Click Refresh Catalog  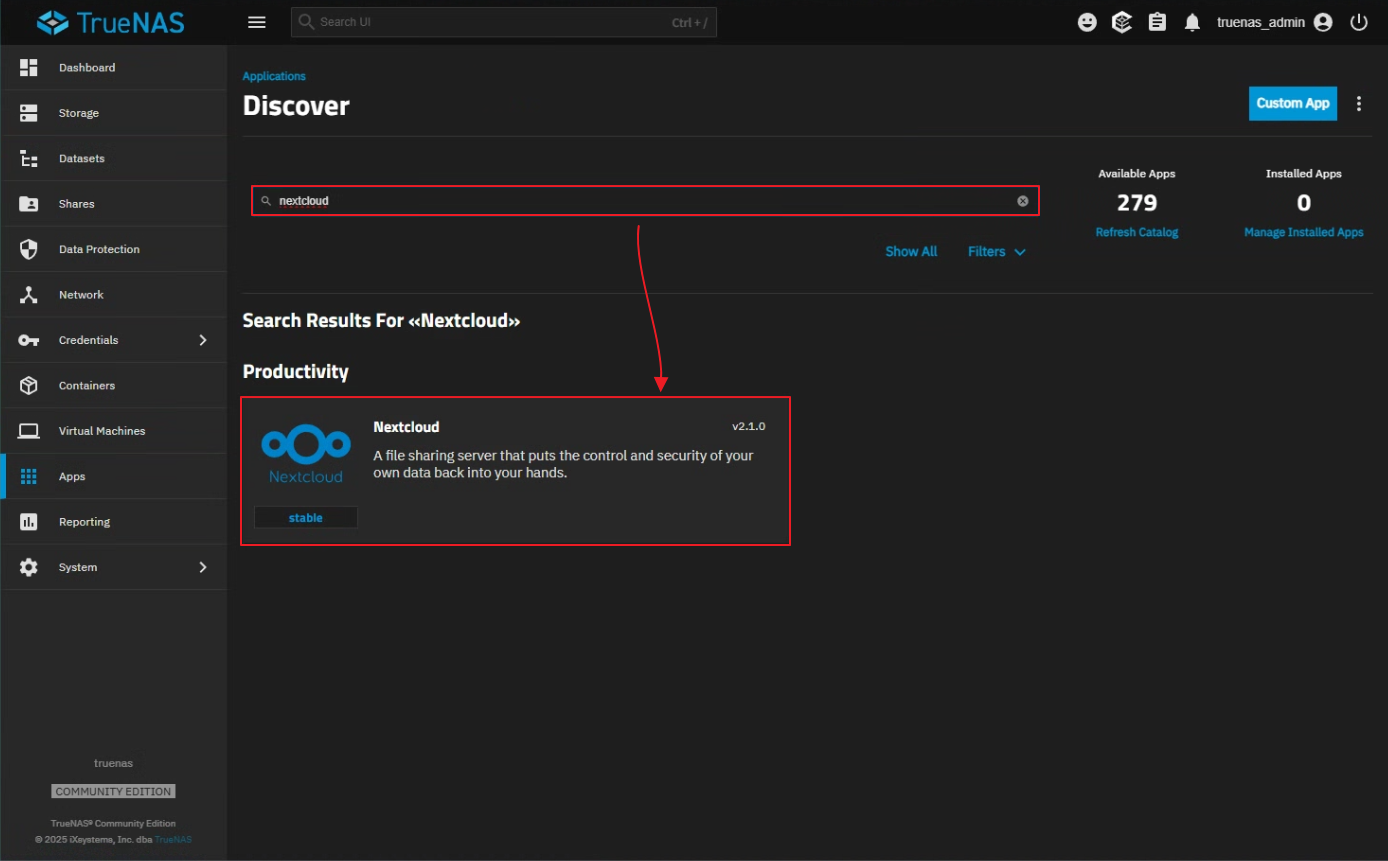pyautogui.click(x=1137, y=232)
